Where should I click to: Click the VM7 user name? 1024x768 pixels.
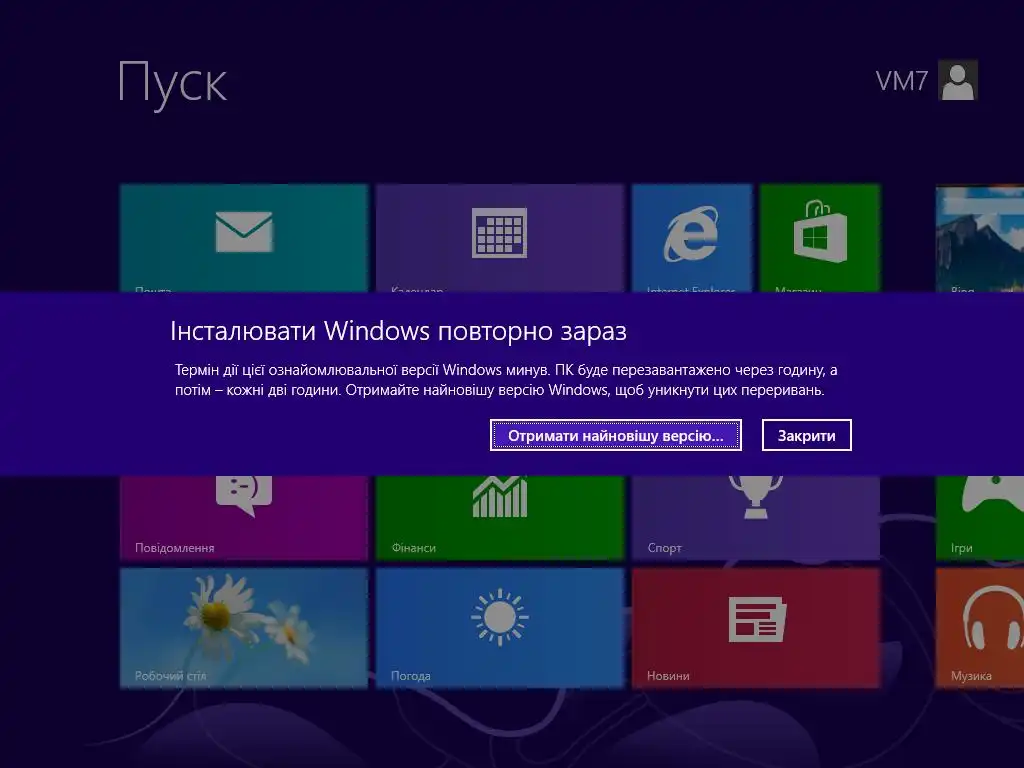point(901,81)
